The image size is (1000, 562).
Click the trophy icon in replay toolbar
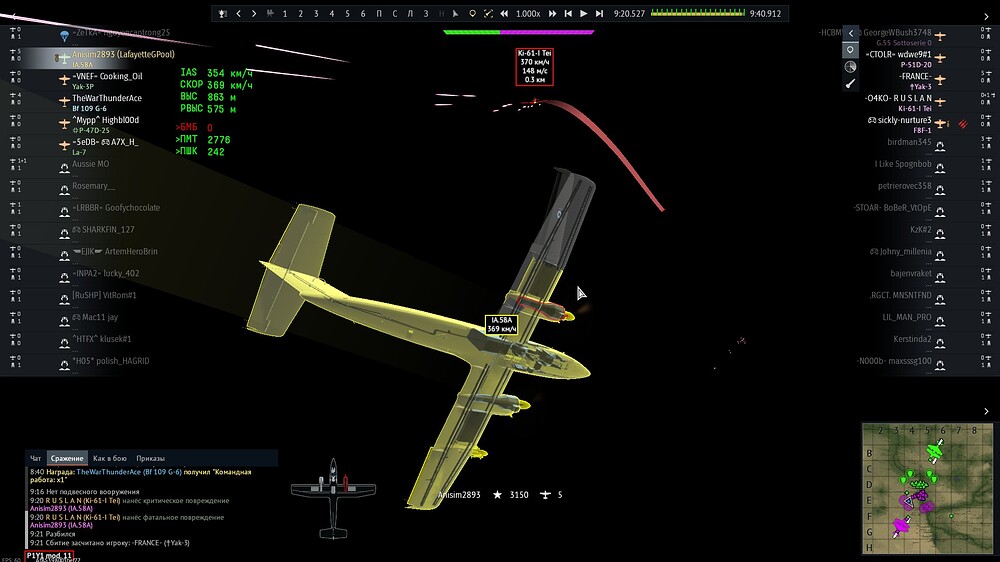[x=223, y=13]
